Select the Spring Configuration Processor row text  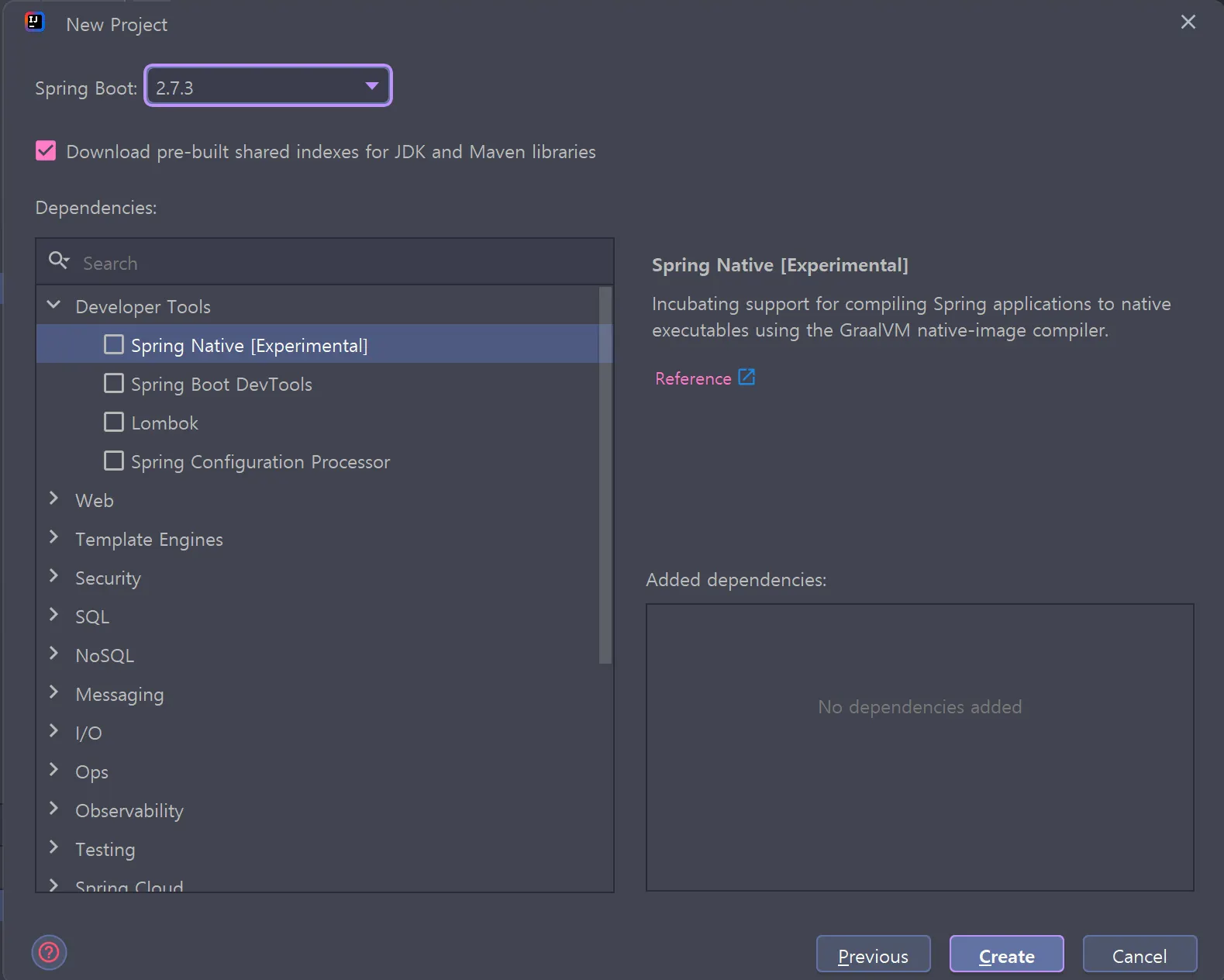tap(260, 462)
